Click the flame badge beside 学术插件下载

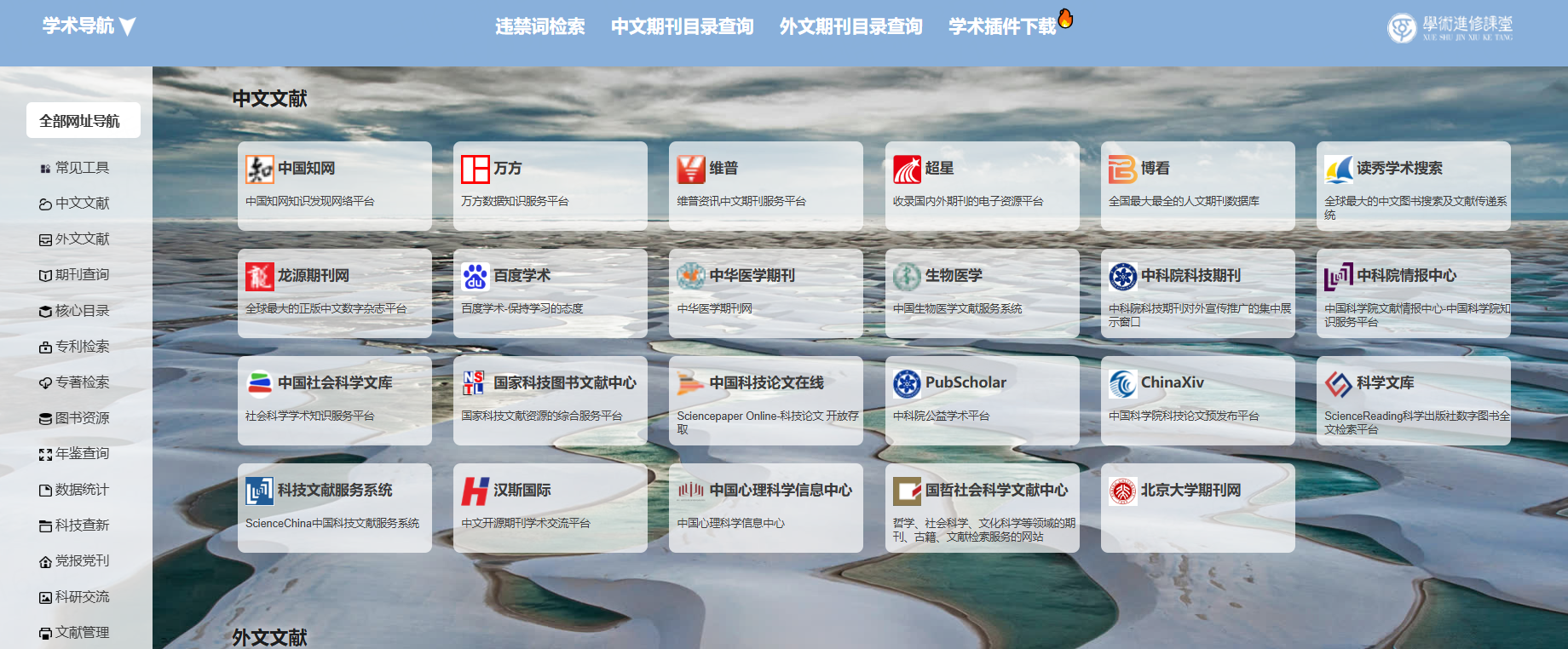1065,18
